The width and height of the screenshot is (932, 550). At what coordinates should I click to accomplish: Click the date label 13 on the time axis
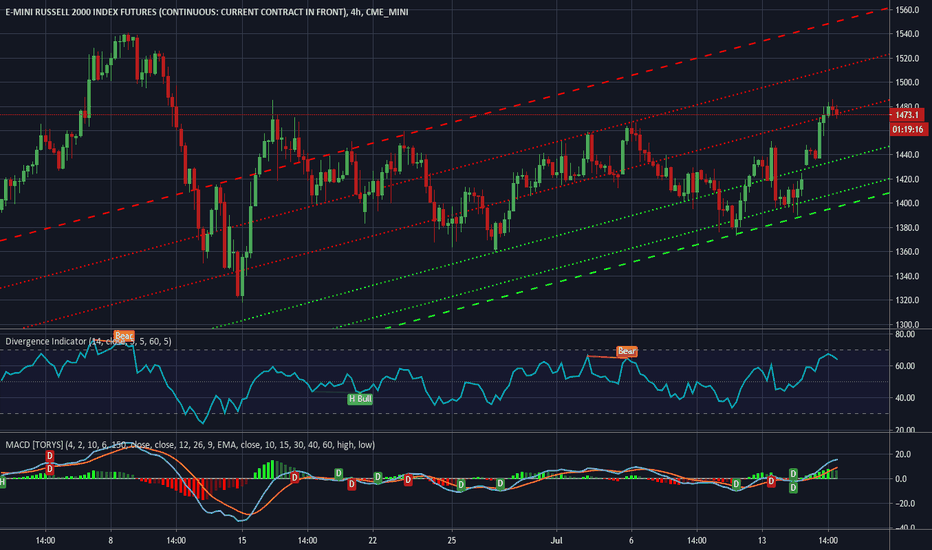pyautogui.click(x=762, y=540)
